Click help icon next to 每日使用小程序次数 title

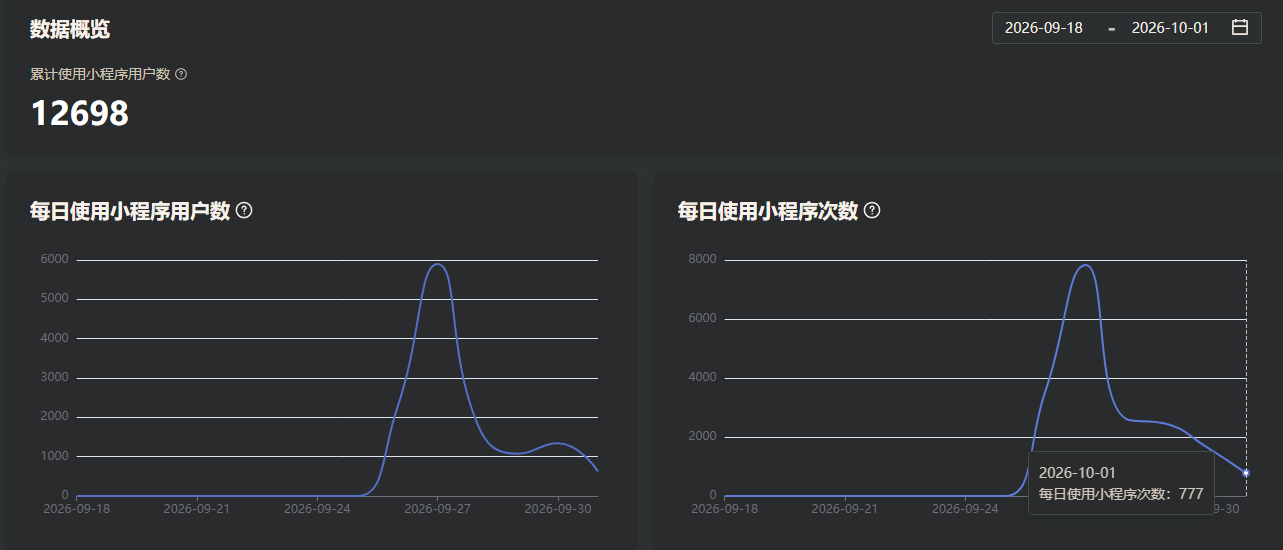coord(872,211)
